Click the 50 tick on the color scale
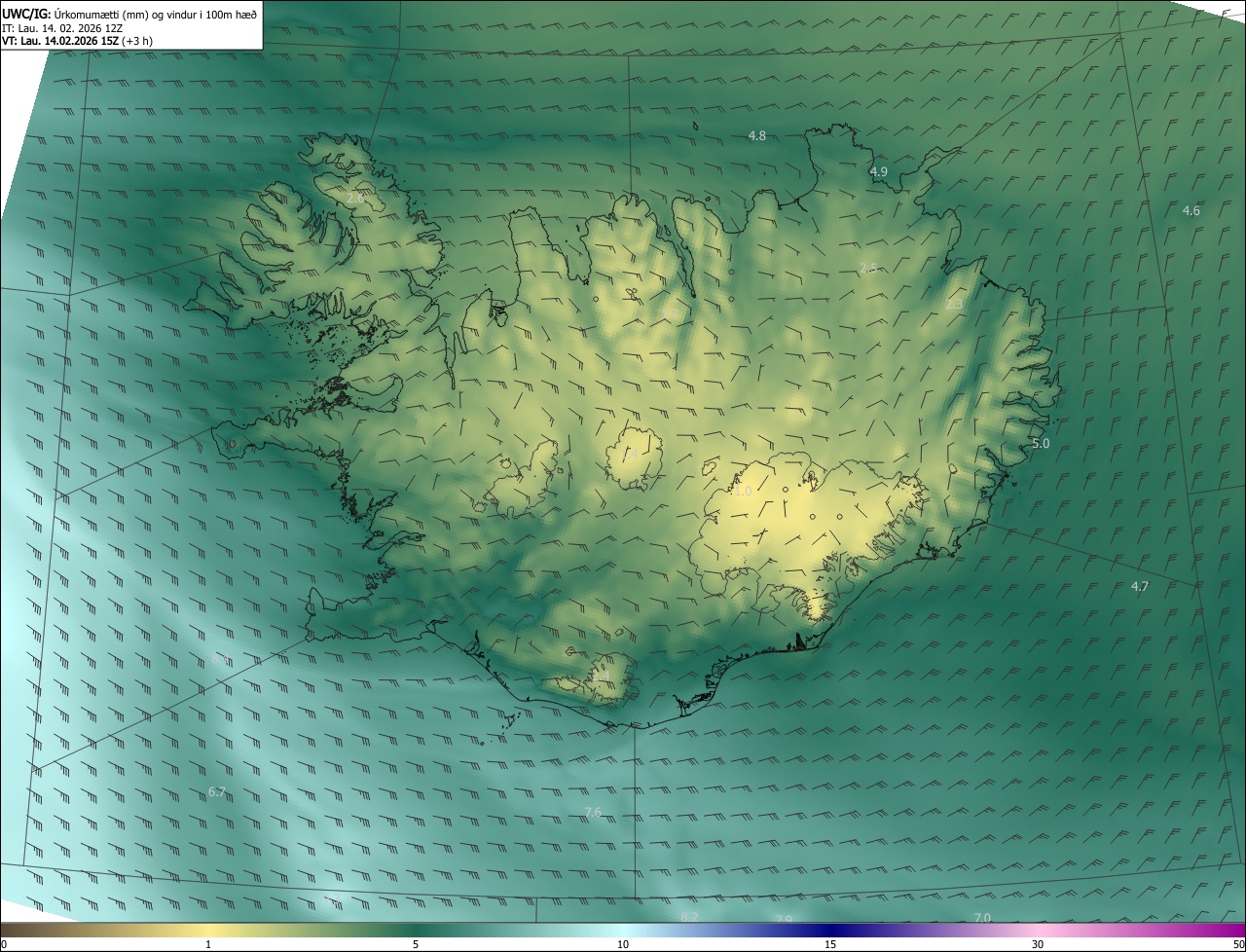Image resolution: width=1246 pixels, height=952 pixels. click(x=1237, y=944)
